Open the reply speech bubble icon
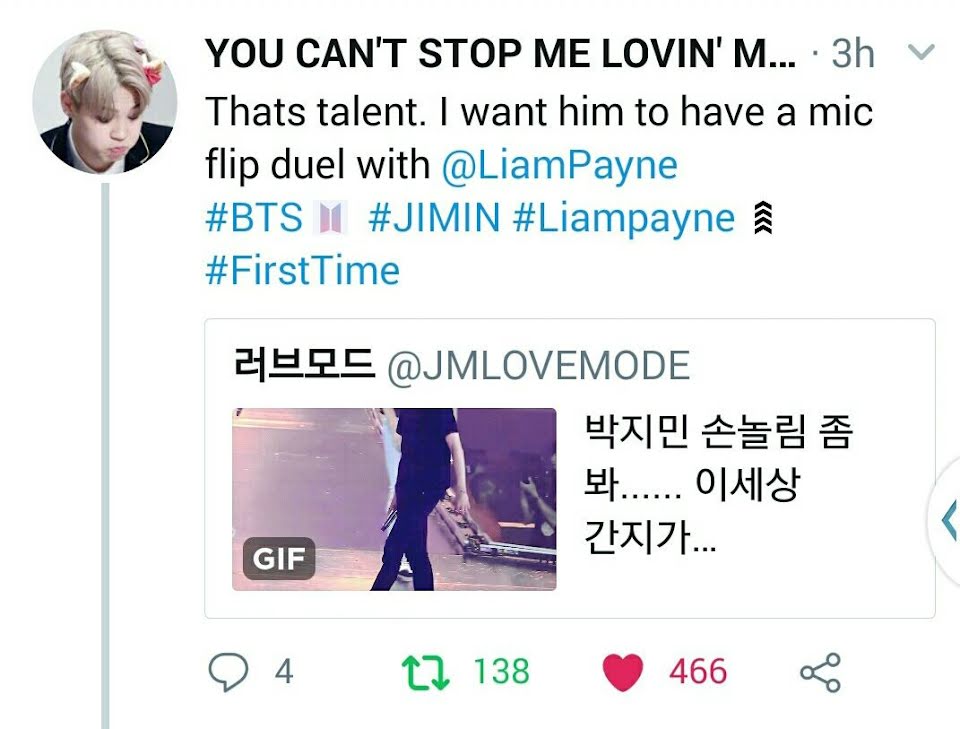This screenshot has height=729, width=960. pyautogui.click(x=228, y=671)
